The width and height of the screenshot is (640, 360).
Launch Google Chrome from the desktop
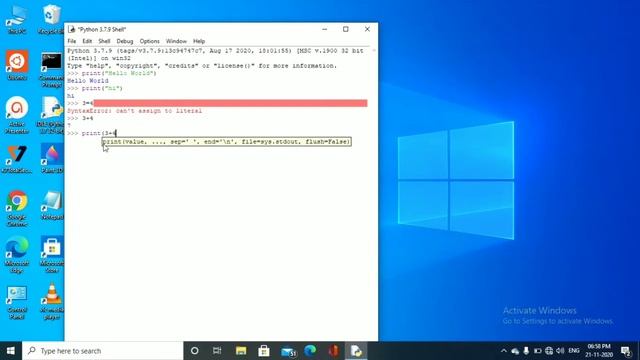[17, 208]
